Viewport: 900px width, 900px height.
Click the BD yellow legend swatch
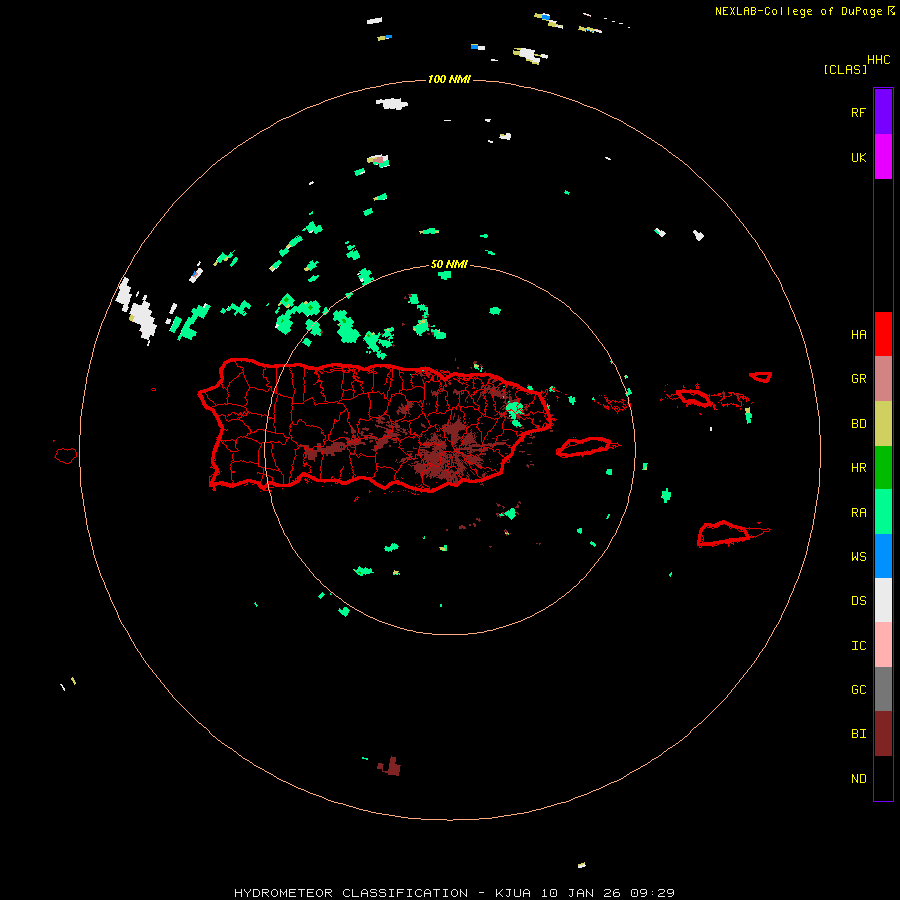pyautogui.click(x=883, y=424)
